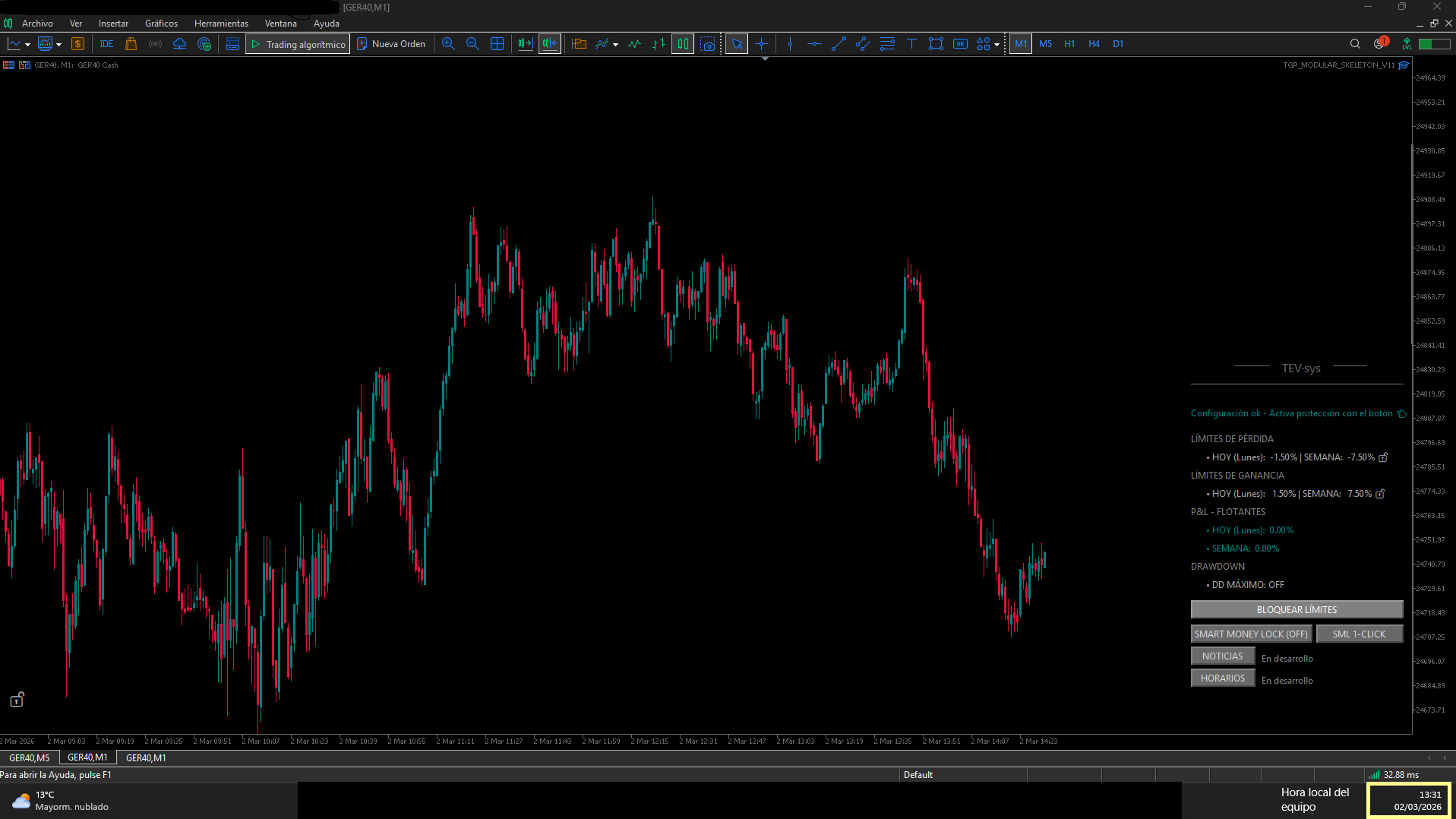Expand the objects shapes dropdown arrow
1456x819 pixels.
[996, 45]
